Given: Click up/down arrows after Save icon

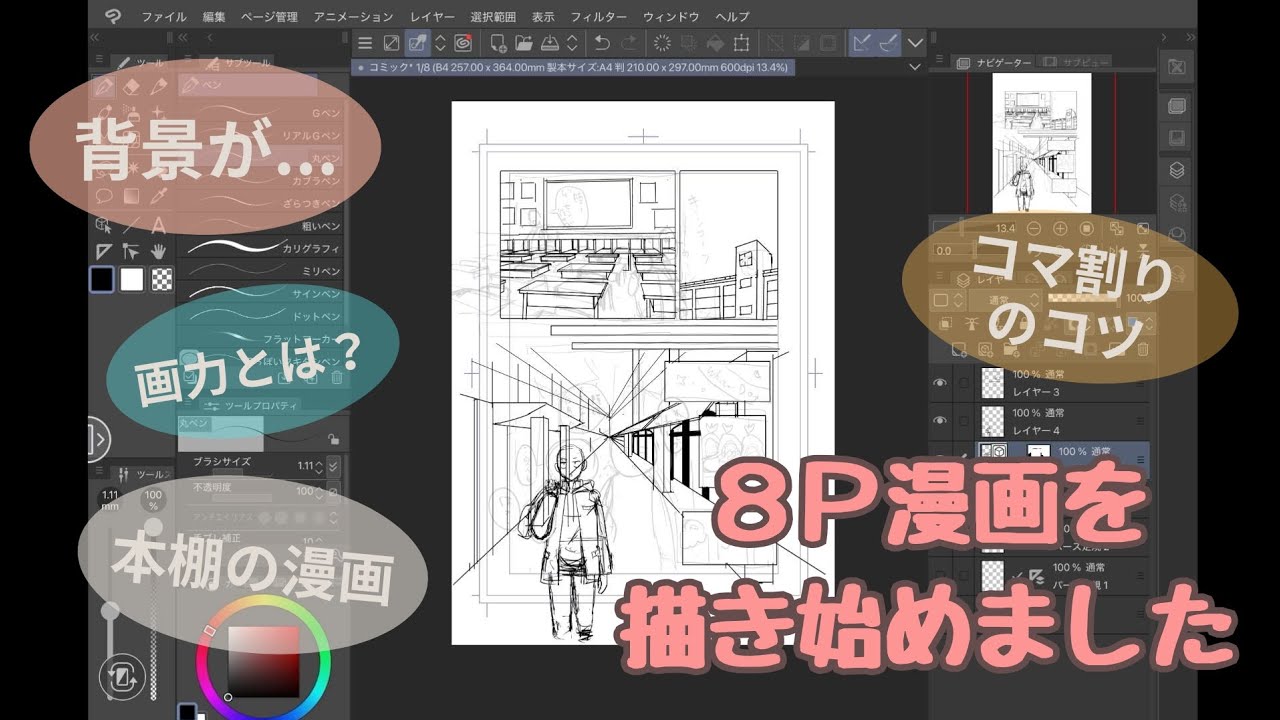Looking at the screenshot, I should pos(571,43).
